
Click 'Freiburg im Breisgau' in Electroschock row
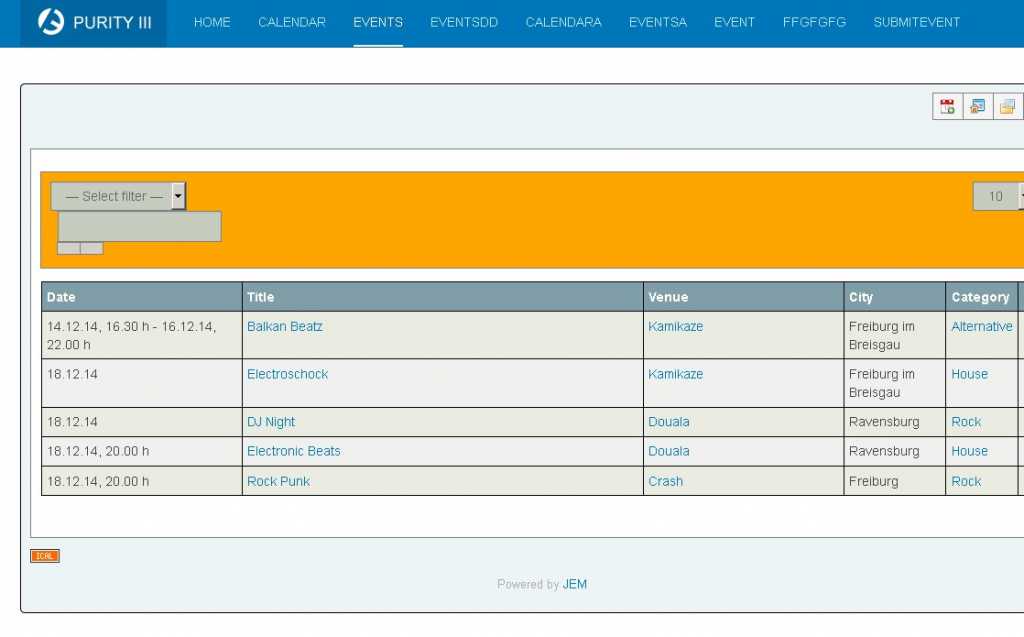[x=882, y=383]
